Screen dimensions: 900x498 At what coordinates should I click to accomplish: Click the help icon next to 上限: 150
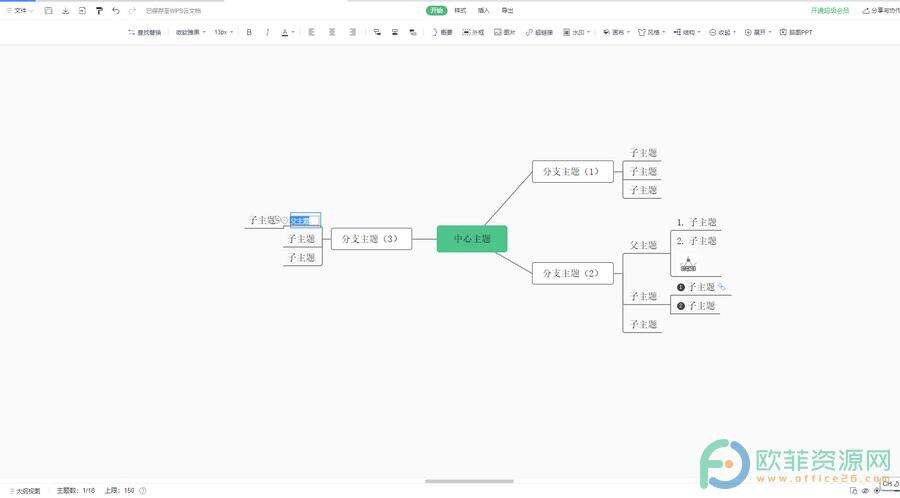[143, 491]
